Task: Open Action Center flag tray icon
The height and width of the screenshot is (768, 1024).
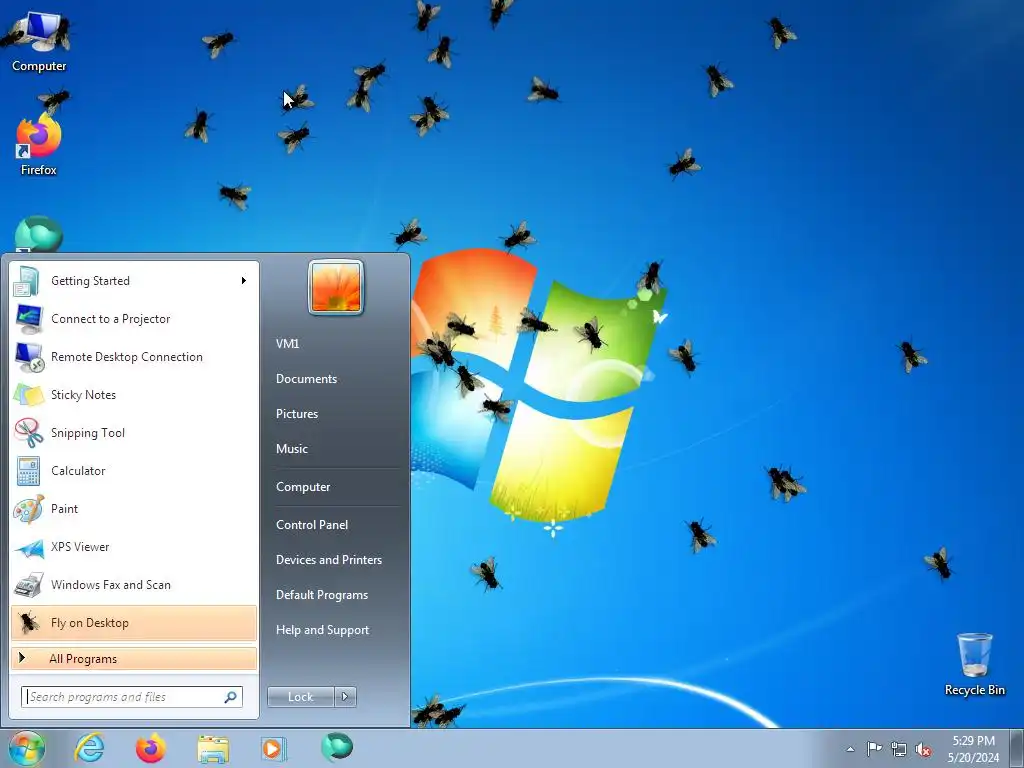Action: tap(874, 749)
